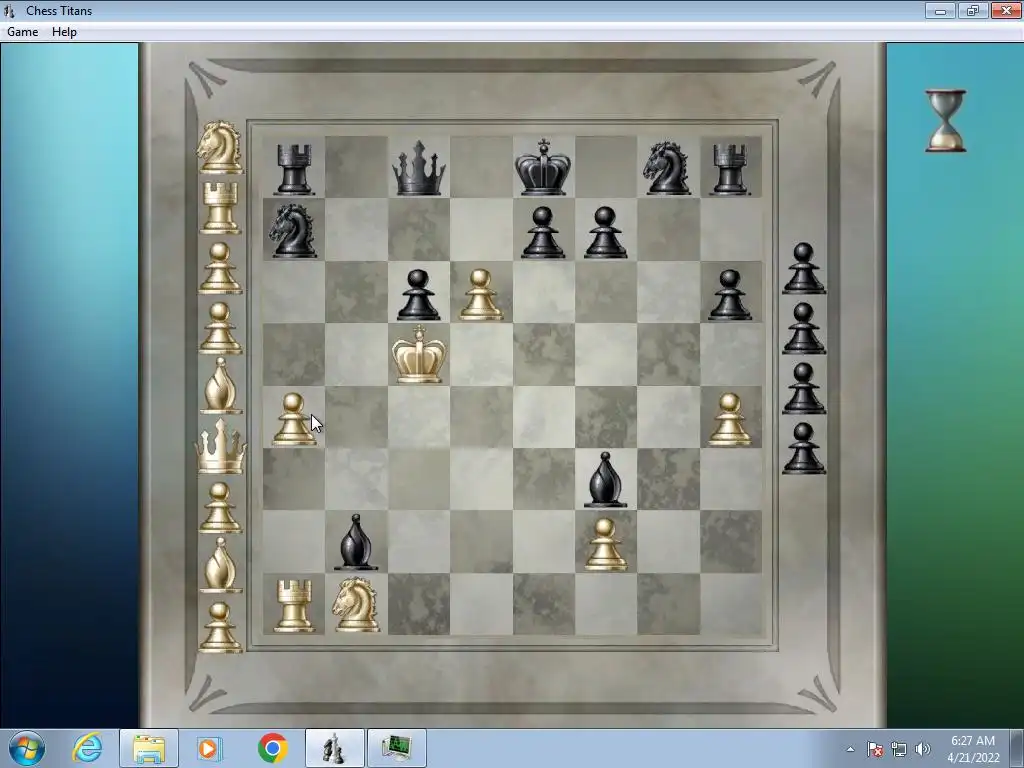Select the black knight on a7
This screenshot has width=1024, height=768.
pos(293,231)
